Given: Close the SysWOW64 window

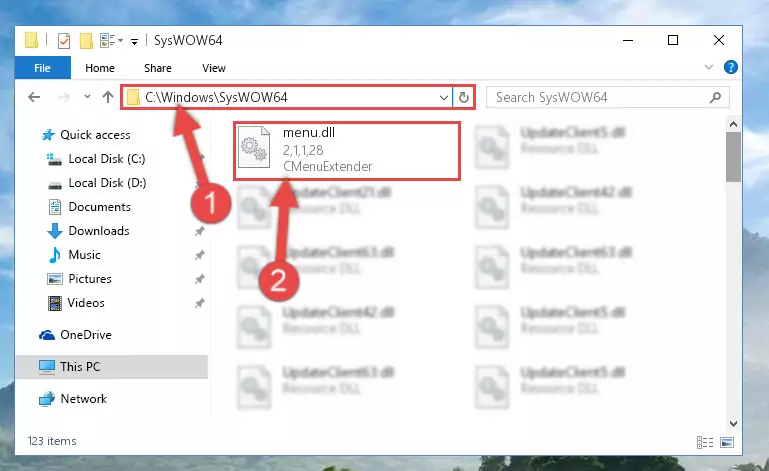Looking at the screenshot, I should (718, 40).
